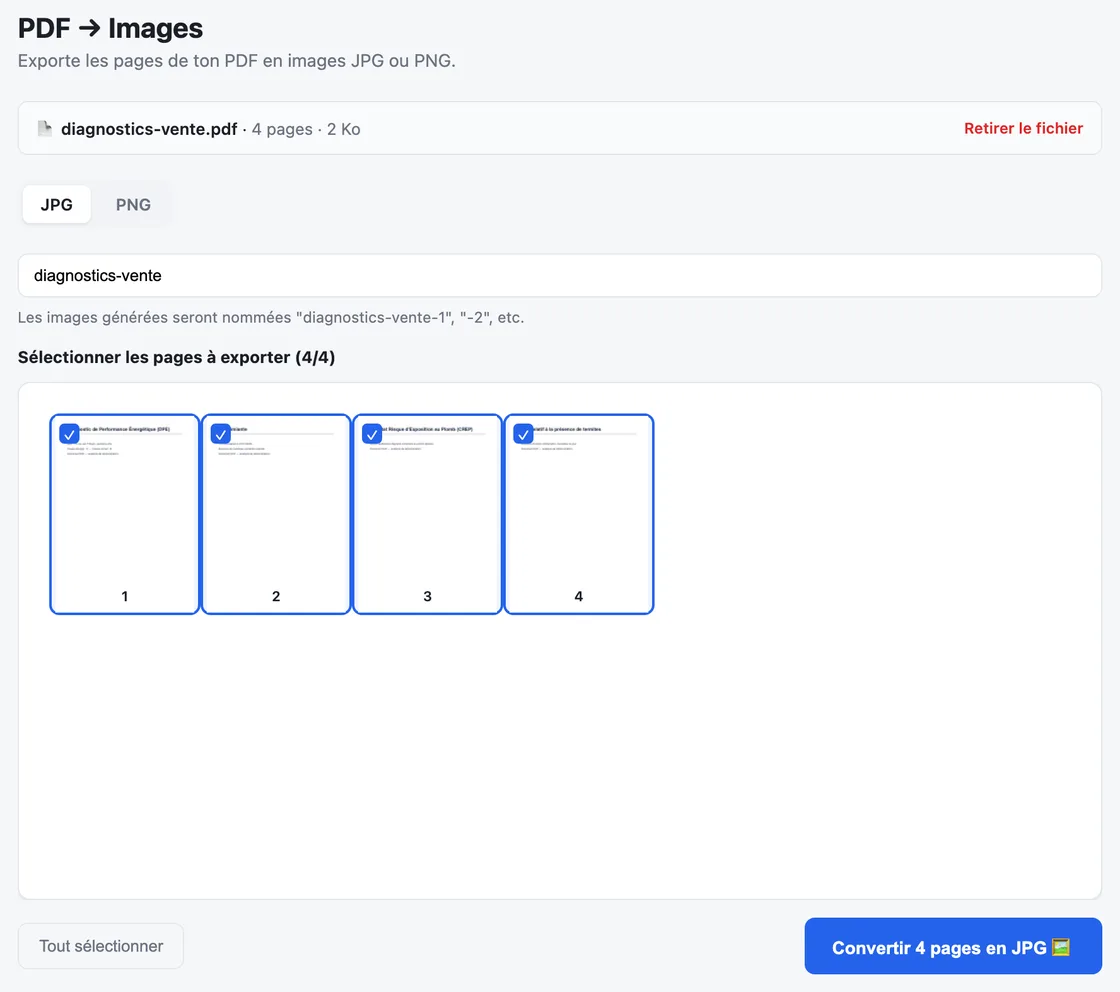The width and height of the screenshot is (1120, 992).
Task: Click the diagnostics-vente.pdf file name
Action: click(149, 129)
